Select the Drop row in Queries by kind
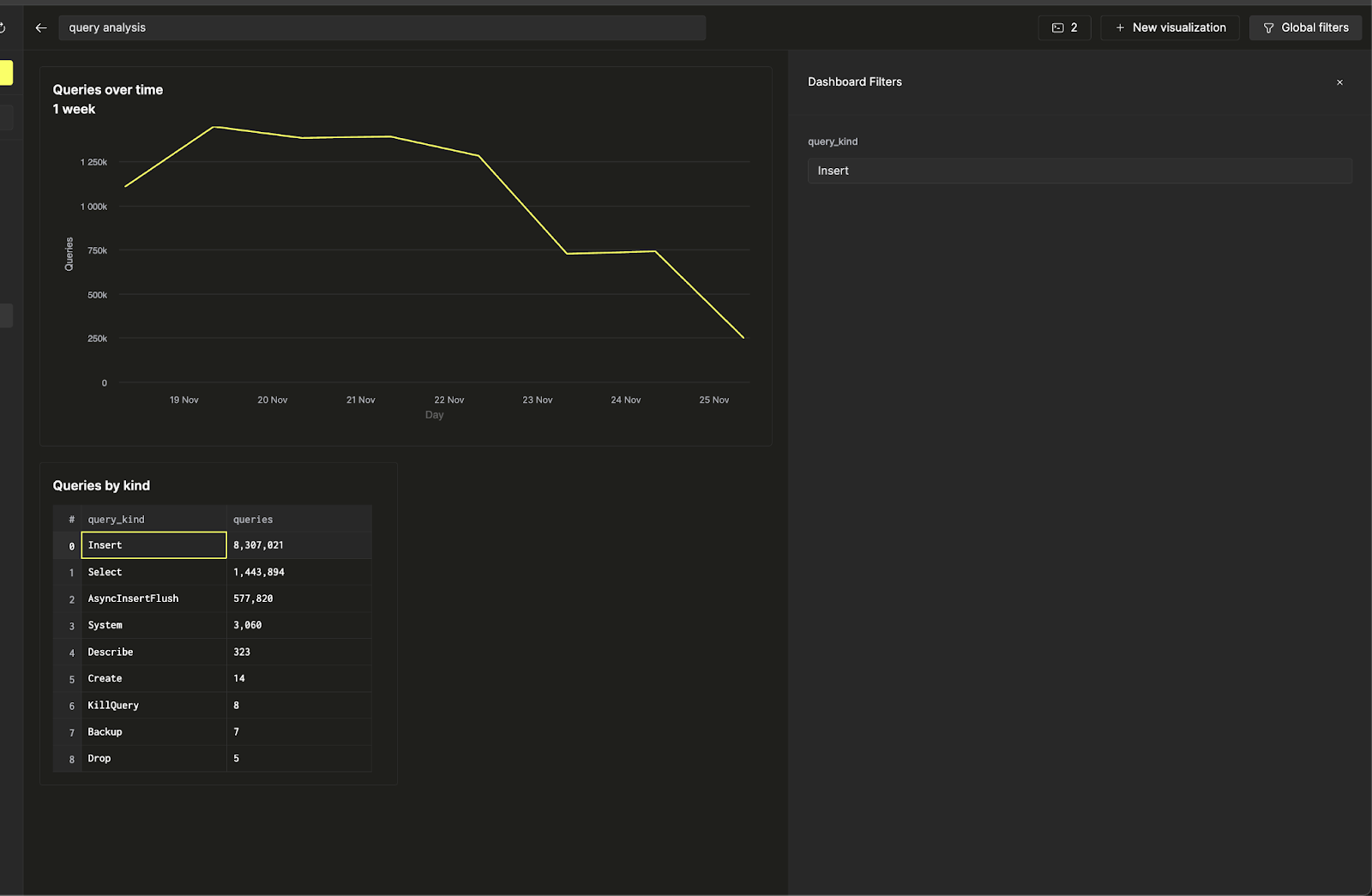The image size is (1372, 896). (153, 758)
